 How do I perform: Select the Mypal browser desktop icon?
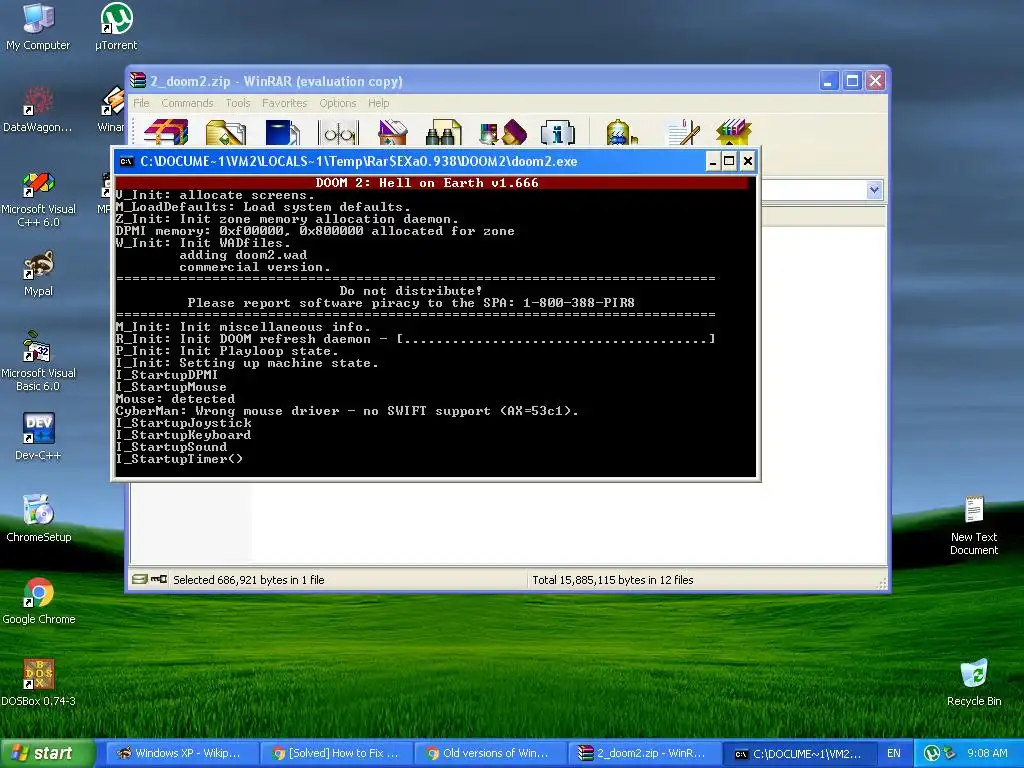pyautogui.click(x=38, y=274)
